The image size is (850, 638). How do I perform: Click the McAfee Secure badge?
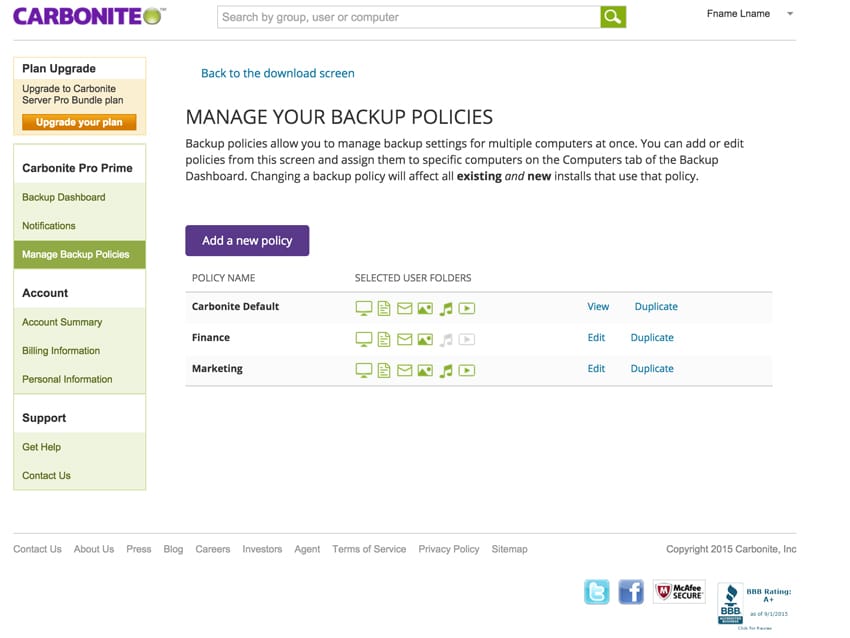tap(679, 591)
